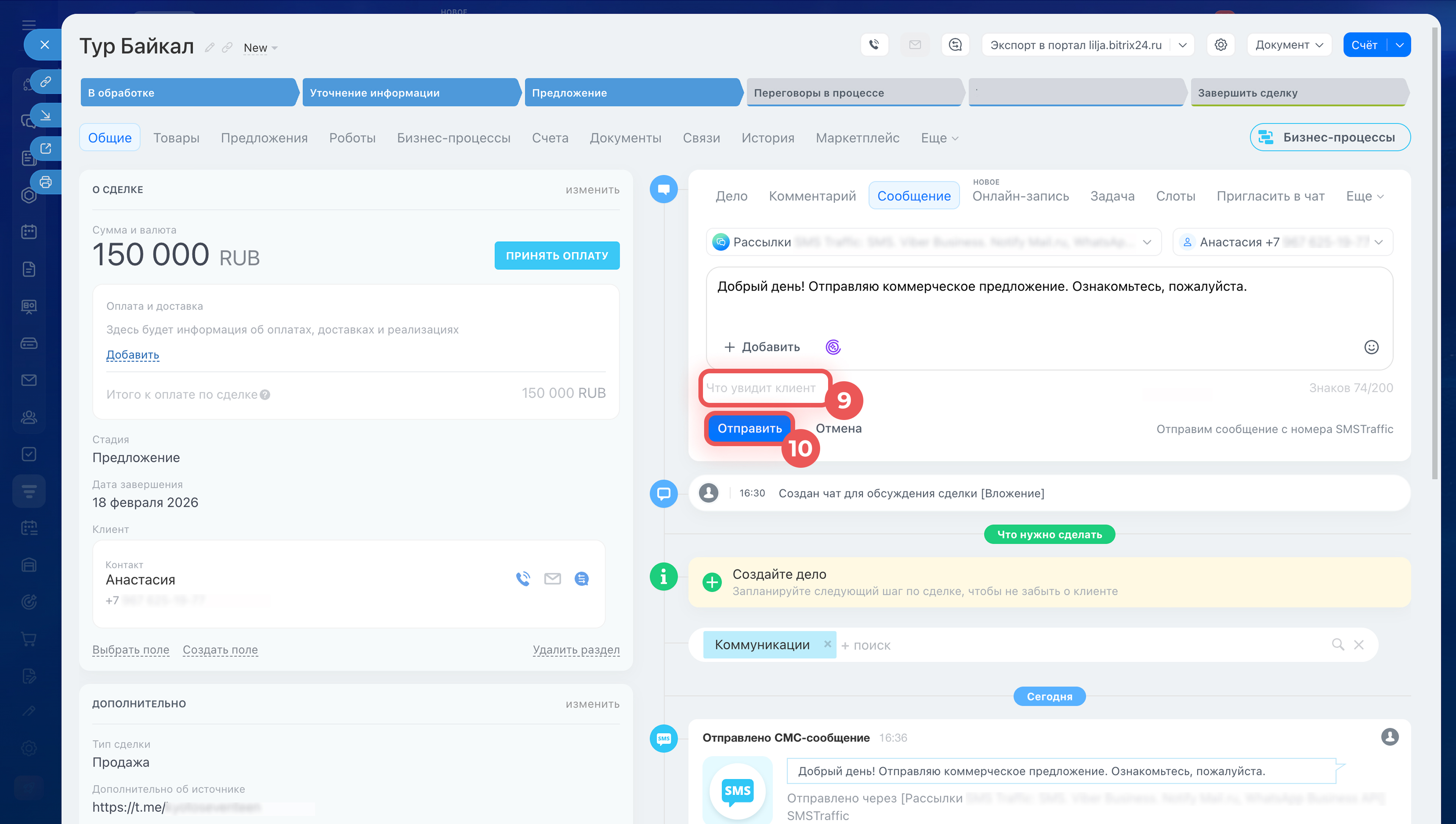1456x824 pixels.
Task: Call contact Анастасия via phone icon
Action: (x=523, y=579)
